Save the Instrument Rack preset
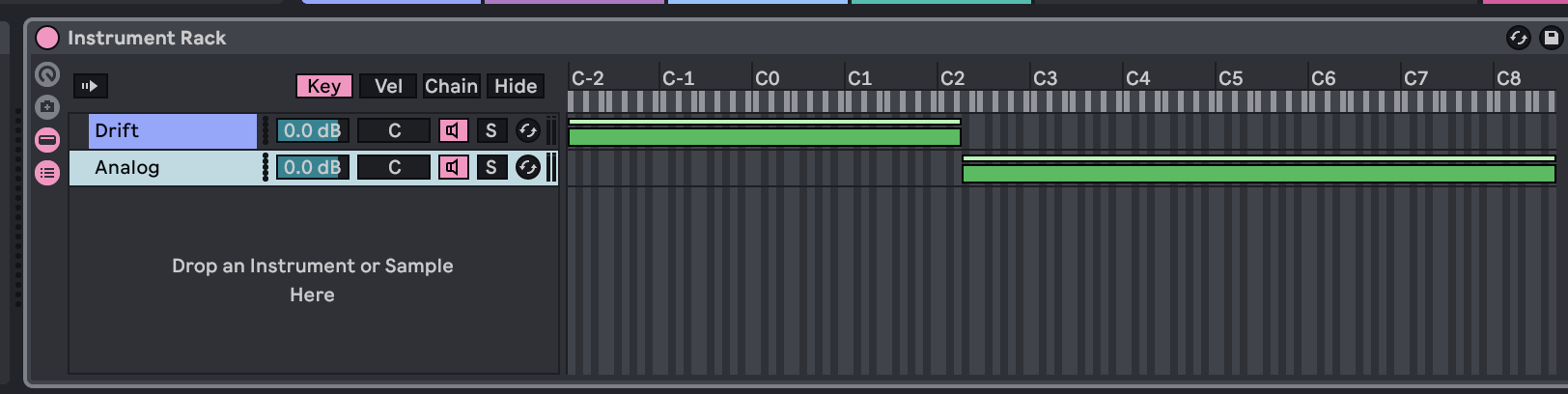The width and height of the screenshot is (1568, 394). tap(1551, 38)
